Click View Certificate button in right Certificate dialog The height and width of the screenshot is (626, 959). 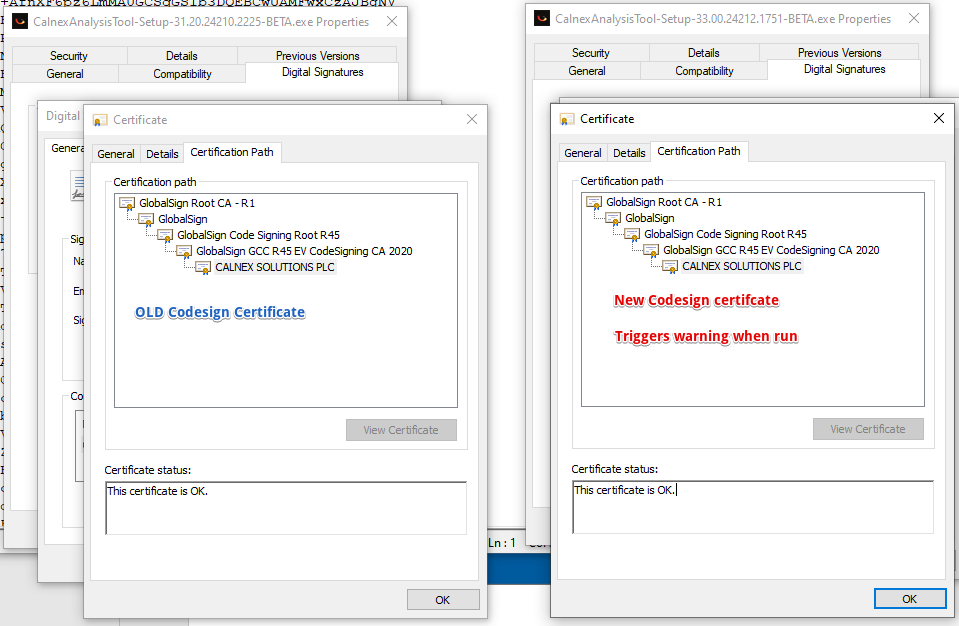(868, 429)
